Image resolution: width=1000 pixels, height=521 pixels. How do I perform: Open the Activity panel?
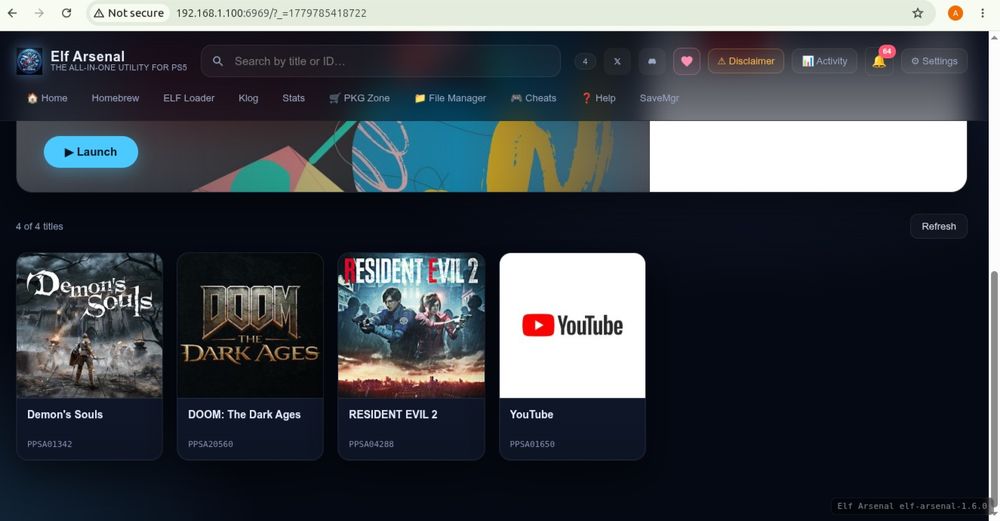point(825,61)
